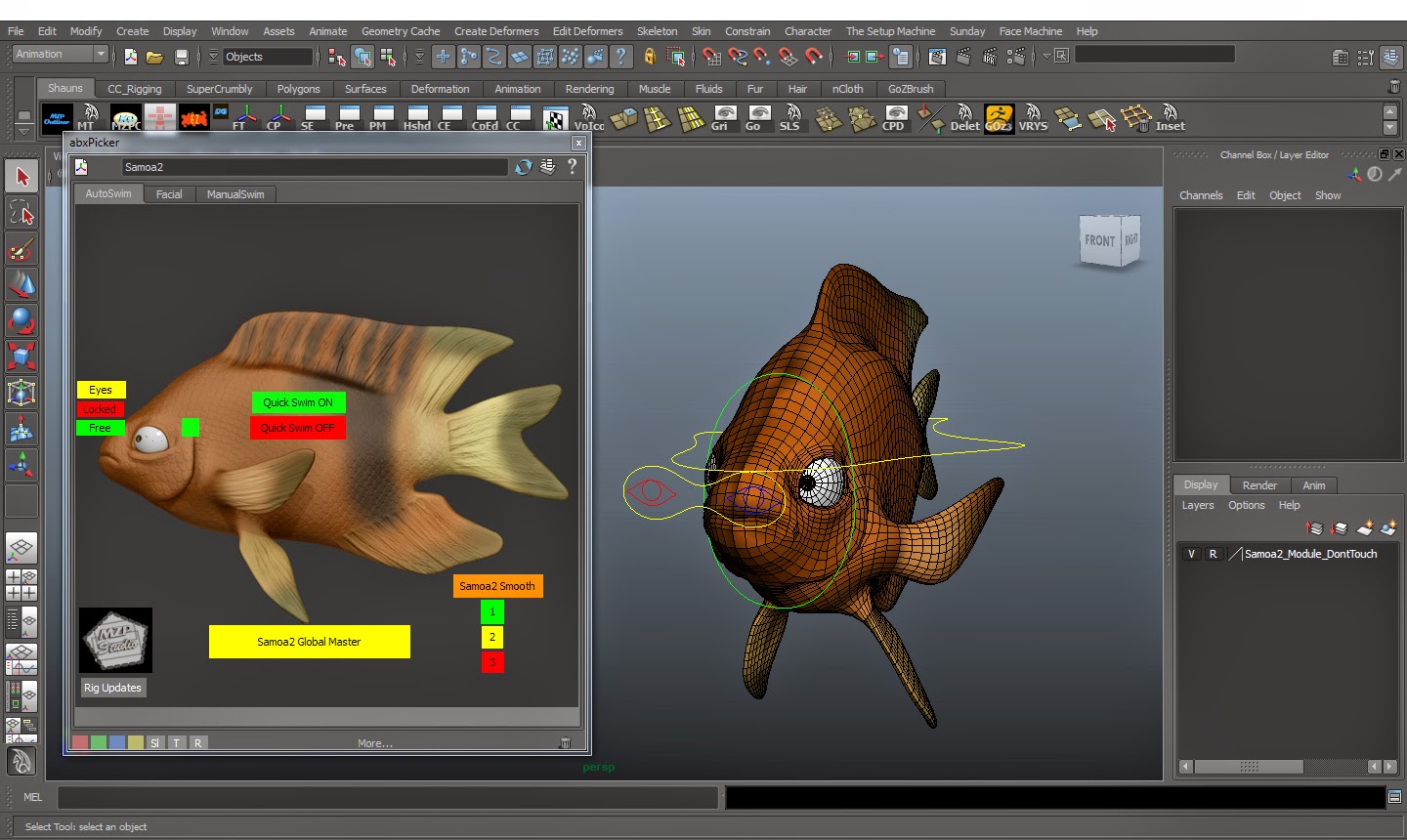Image resolution: width=1407 pixels, height=840 pixels.
Task: Click the Rig Updates button
Action: coord(112,688)
